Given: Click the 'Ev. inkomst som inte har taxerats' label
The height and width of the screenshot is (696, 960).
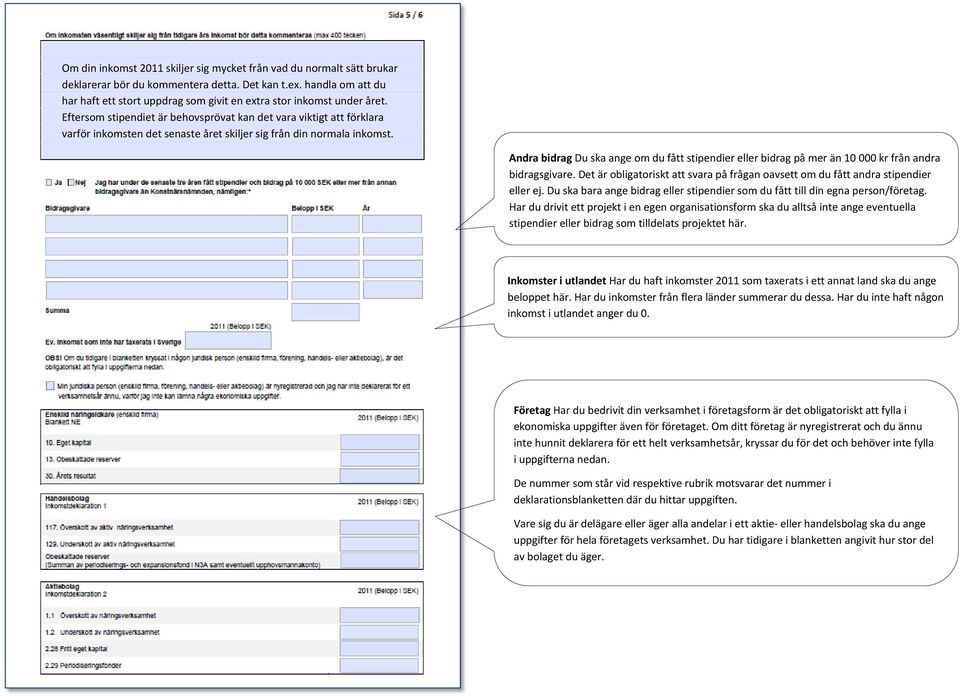Looking at the screenshot, I should point(113,342).
